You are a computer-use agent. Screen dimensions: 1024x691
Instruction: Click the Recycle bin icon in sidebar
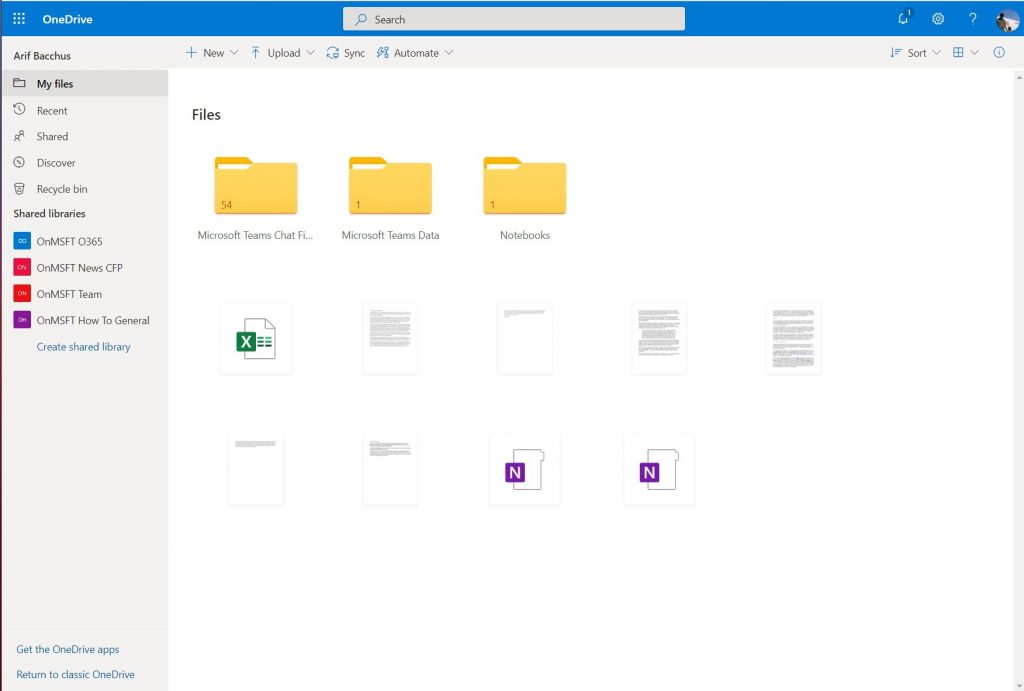[x=20, y=189]
